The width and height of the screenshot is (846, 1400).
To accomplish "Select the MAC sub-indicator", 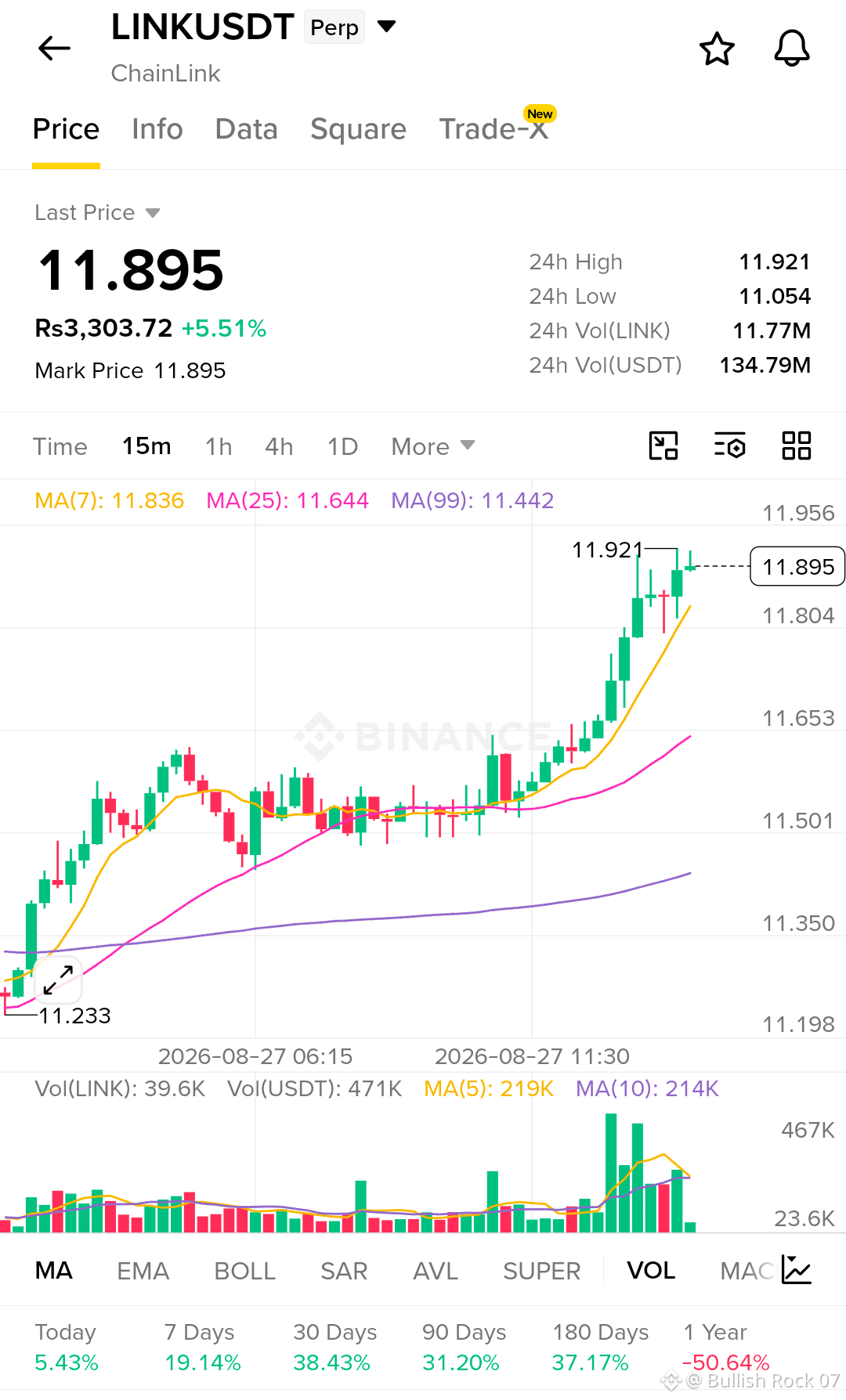I will tap(747, 1270).
